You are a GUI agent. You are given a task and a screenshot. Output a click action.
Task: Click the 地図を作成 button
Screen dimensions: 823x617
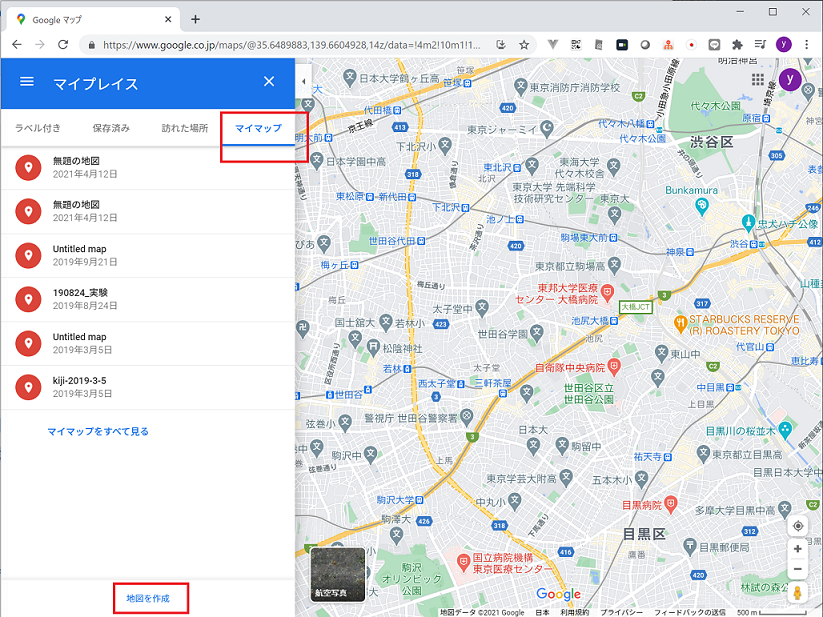[150, 597]
